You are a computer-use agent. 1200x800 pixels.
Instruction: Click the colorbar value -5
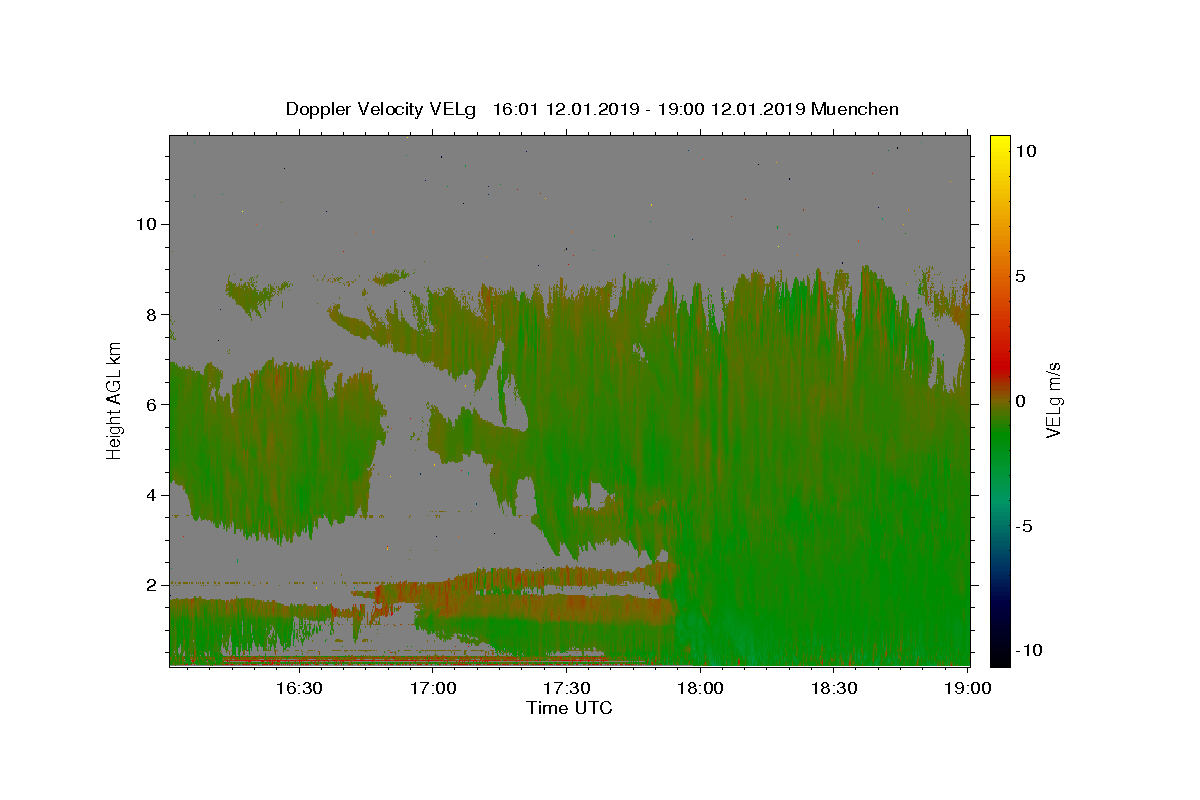pos(1024,526)
